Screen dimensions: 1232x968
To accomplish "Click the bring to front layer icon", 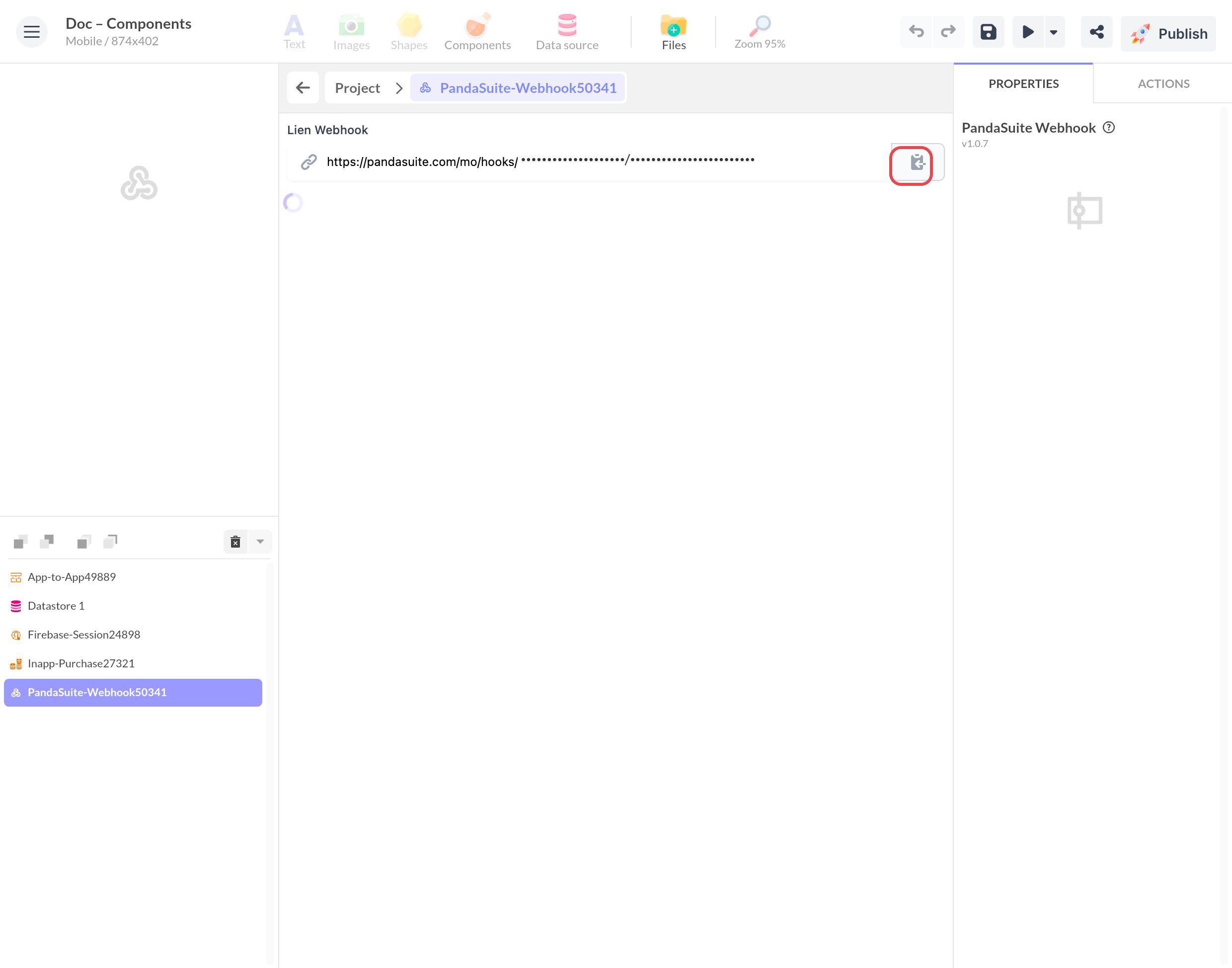I will (x=84, y=542).
